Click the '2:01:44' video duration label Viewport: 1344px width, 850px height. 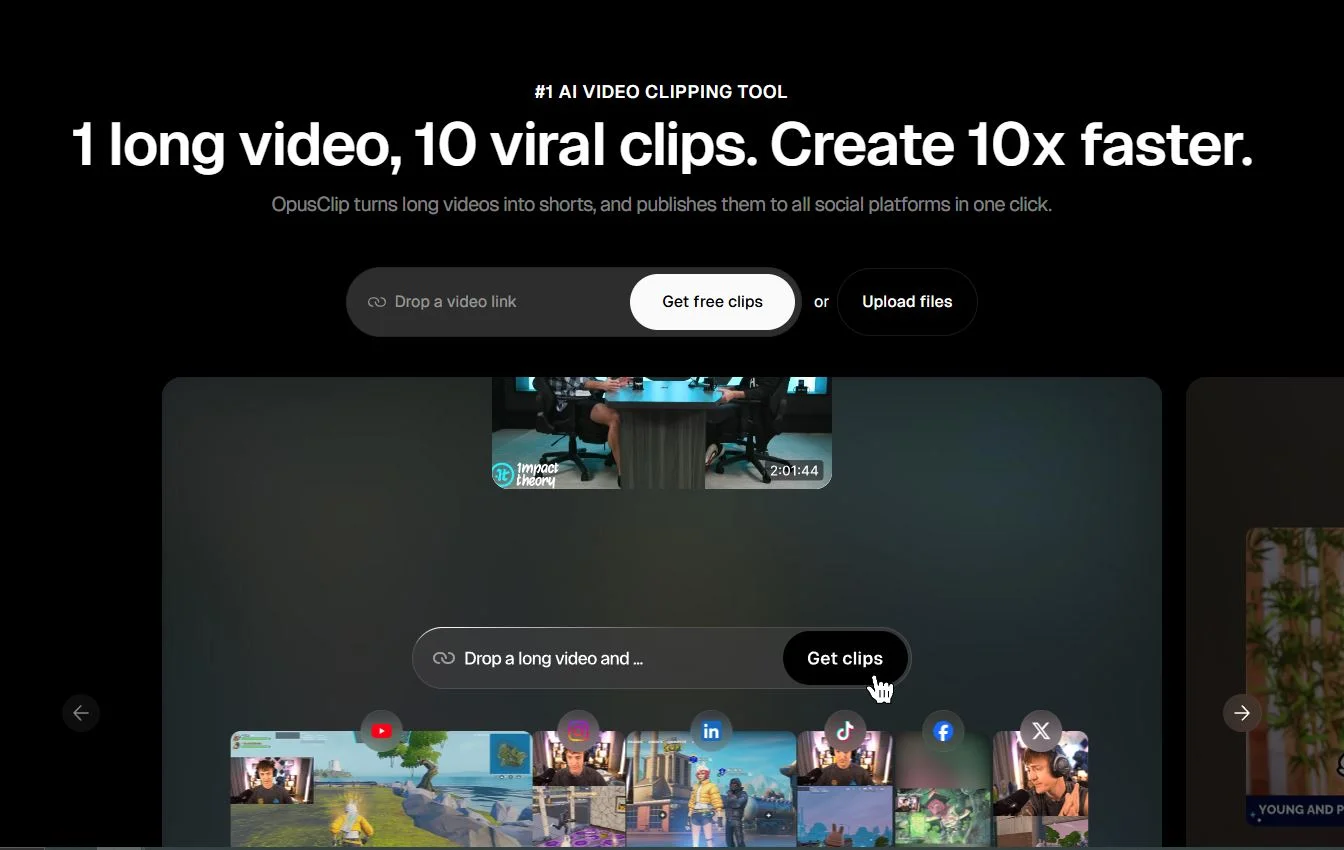[x=794, y=470]
